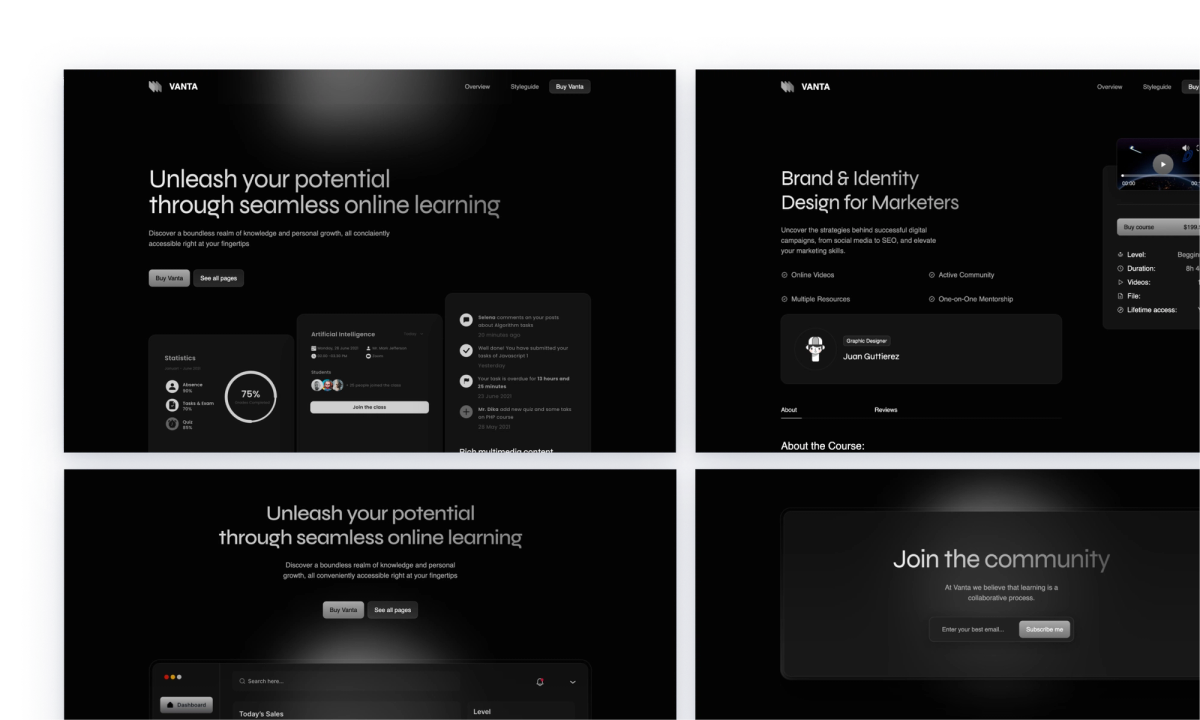Screen dimensions: 1200x720
Task: Click the check icon beside Active Community
Action: pos(932,275)
